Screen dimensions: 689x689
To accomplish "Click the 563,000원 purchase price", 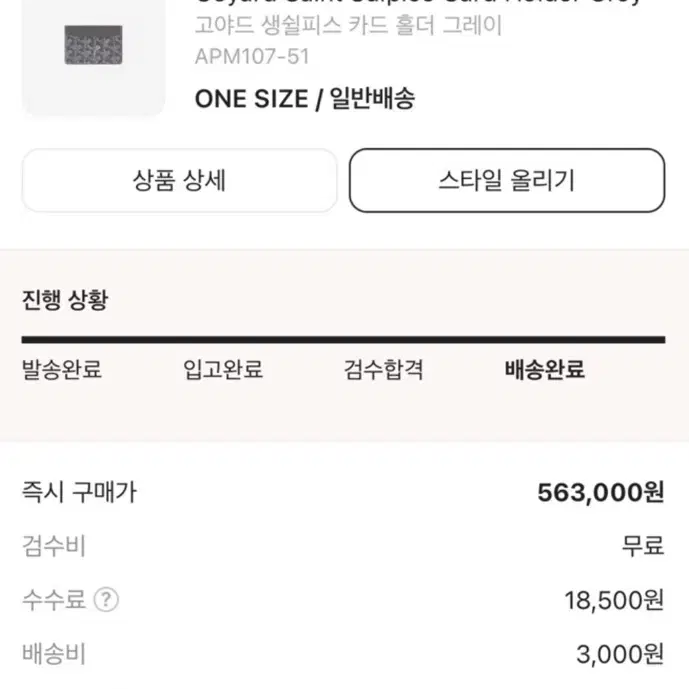I will pos(601,492).
